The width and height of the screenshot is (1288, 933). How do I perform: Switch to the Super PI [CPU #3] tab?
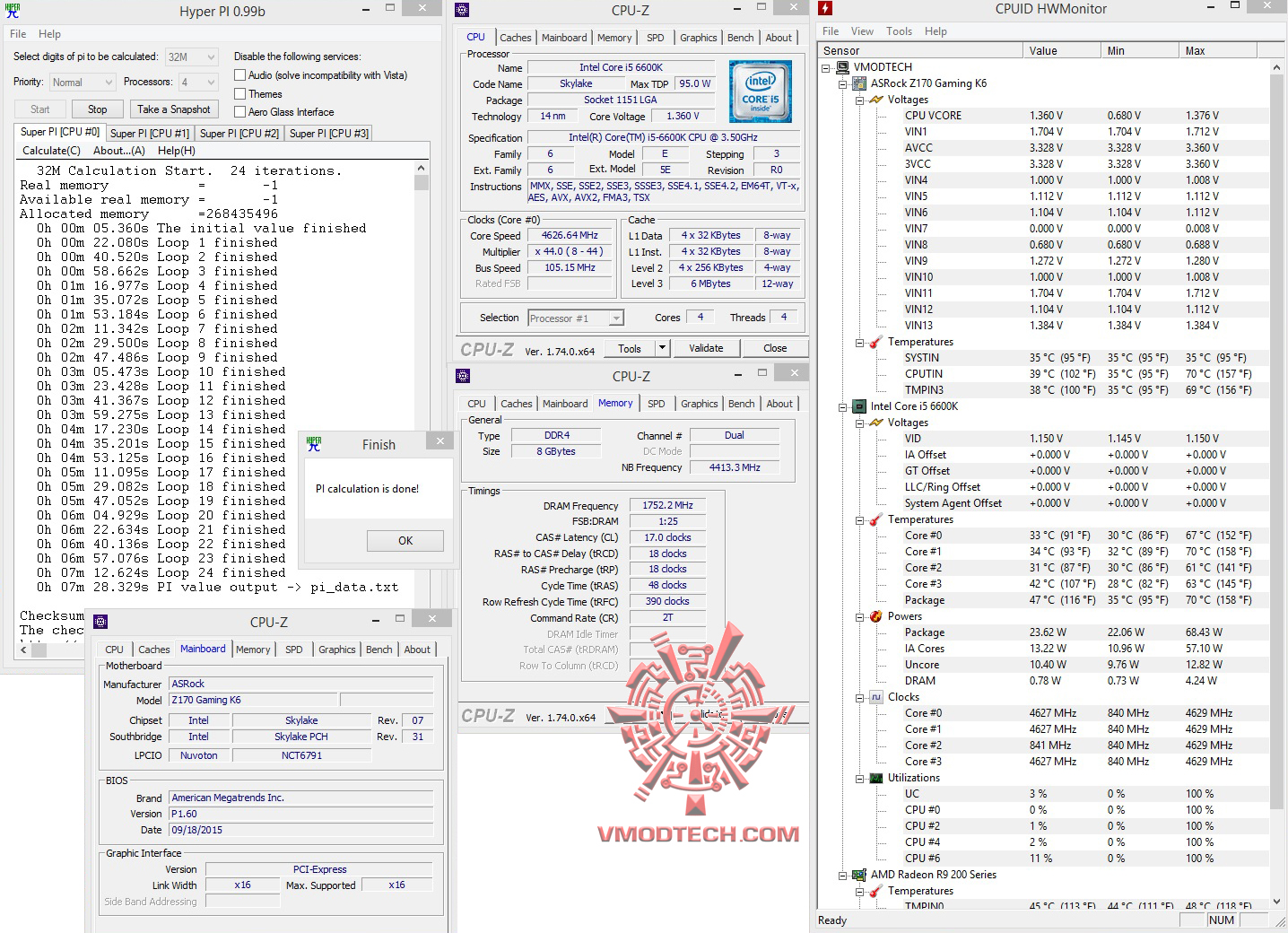point(329,134)
